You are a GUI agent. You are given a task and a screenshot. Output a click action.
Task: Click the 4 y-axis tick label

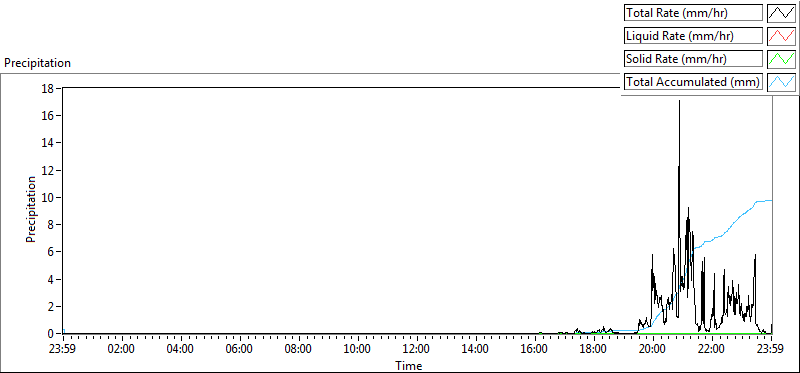[x=50, y=279]
